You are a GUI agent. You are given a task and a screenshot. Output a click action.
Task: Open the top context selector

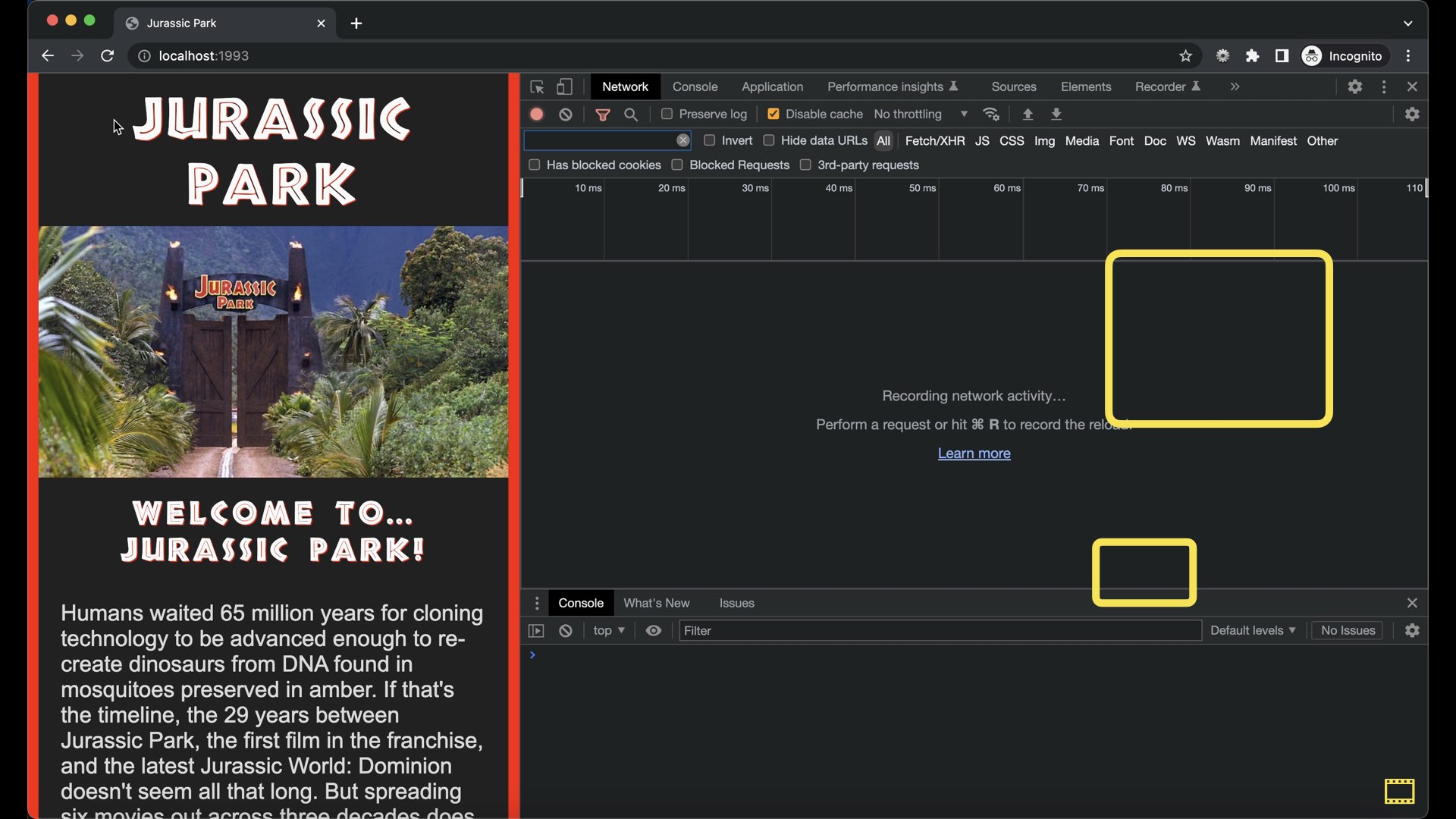(x=609, y=631)
